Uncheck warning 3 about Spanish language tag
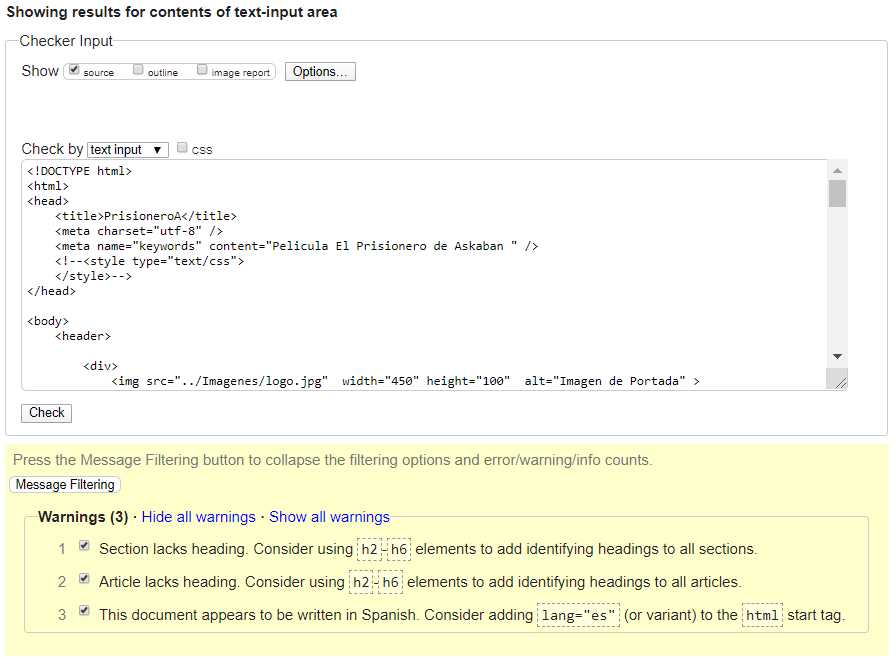Screen dimensions: 896x664 pyautogui.click(x=84, y=610)
